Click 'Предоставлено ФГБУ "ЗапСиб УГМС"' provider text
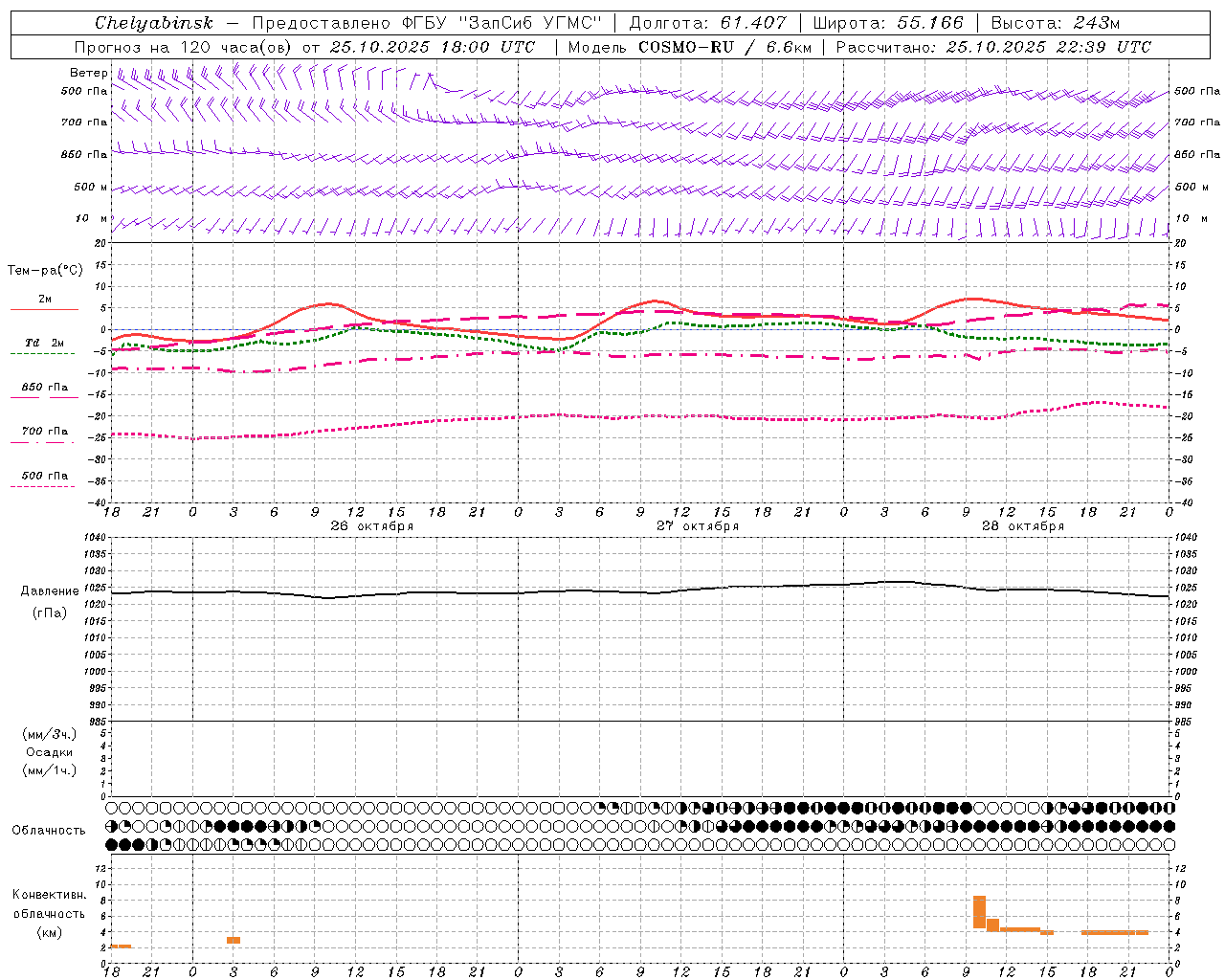This screenshot has width=1225, height=980. tap(427, 23)
